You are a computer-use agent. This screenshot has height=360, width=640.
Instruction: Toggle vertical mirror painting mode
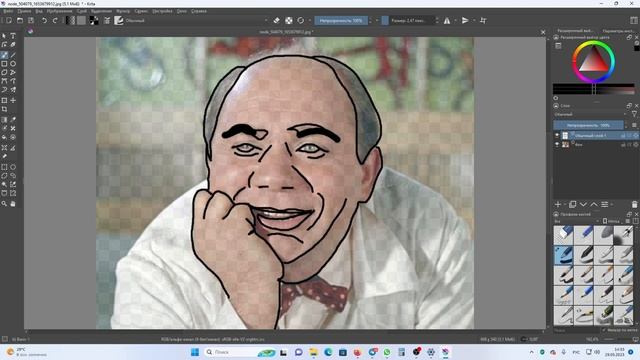coord(465,20)
